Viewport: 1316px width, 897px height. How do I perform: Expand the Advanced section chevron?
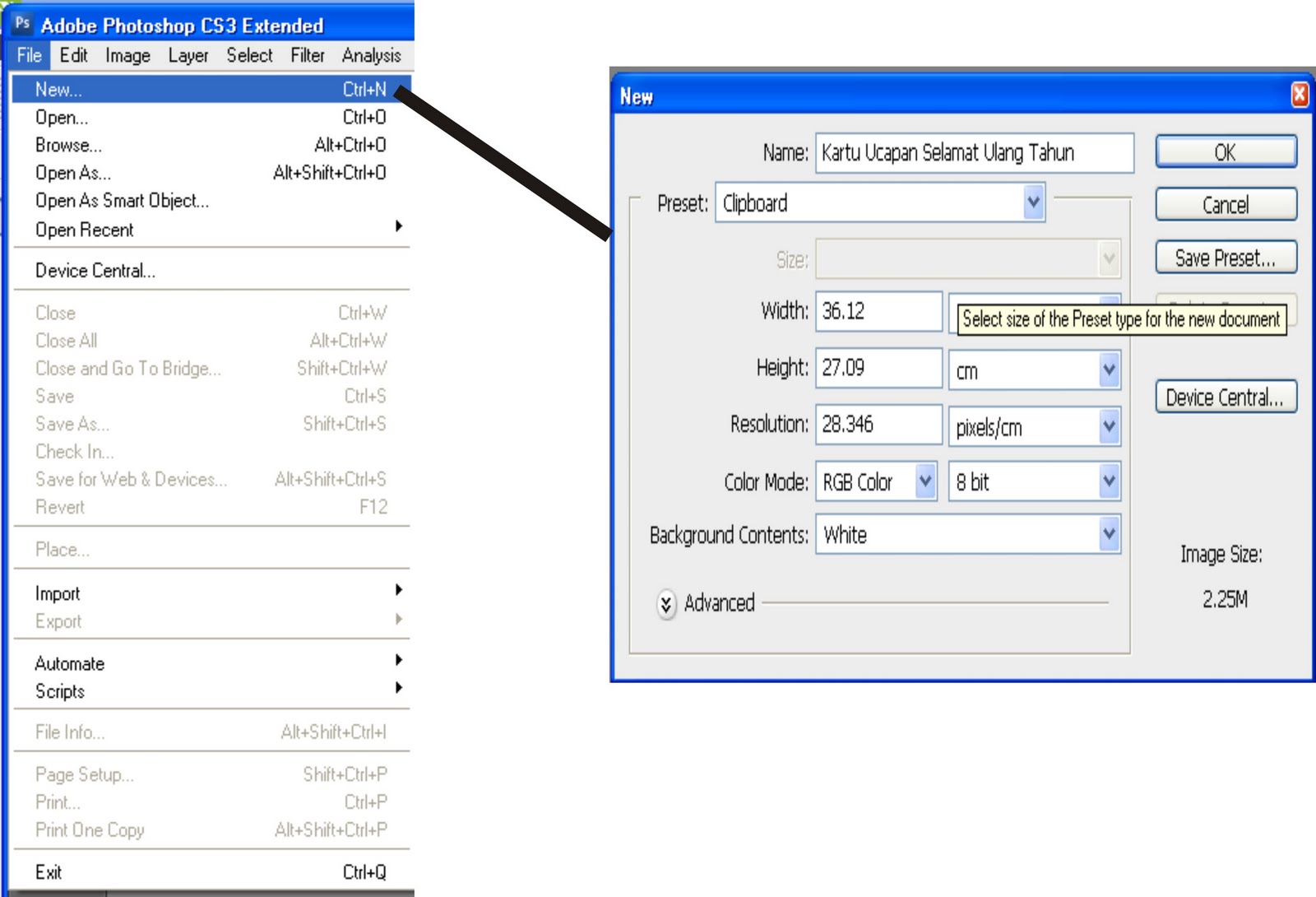pos(666,604)
